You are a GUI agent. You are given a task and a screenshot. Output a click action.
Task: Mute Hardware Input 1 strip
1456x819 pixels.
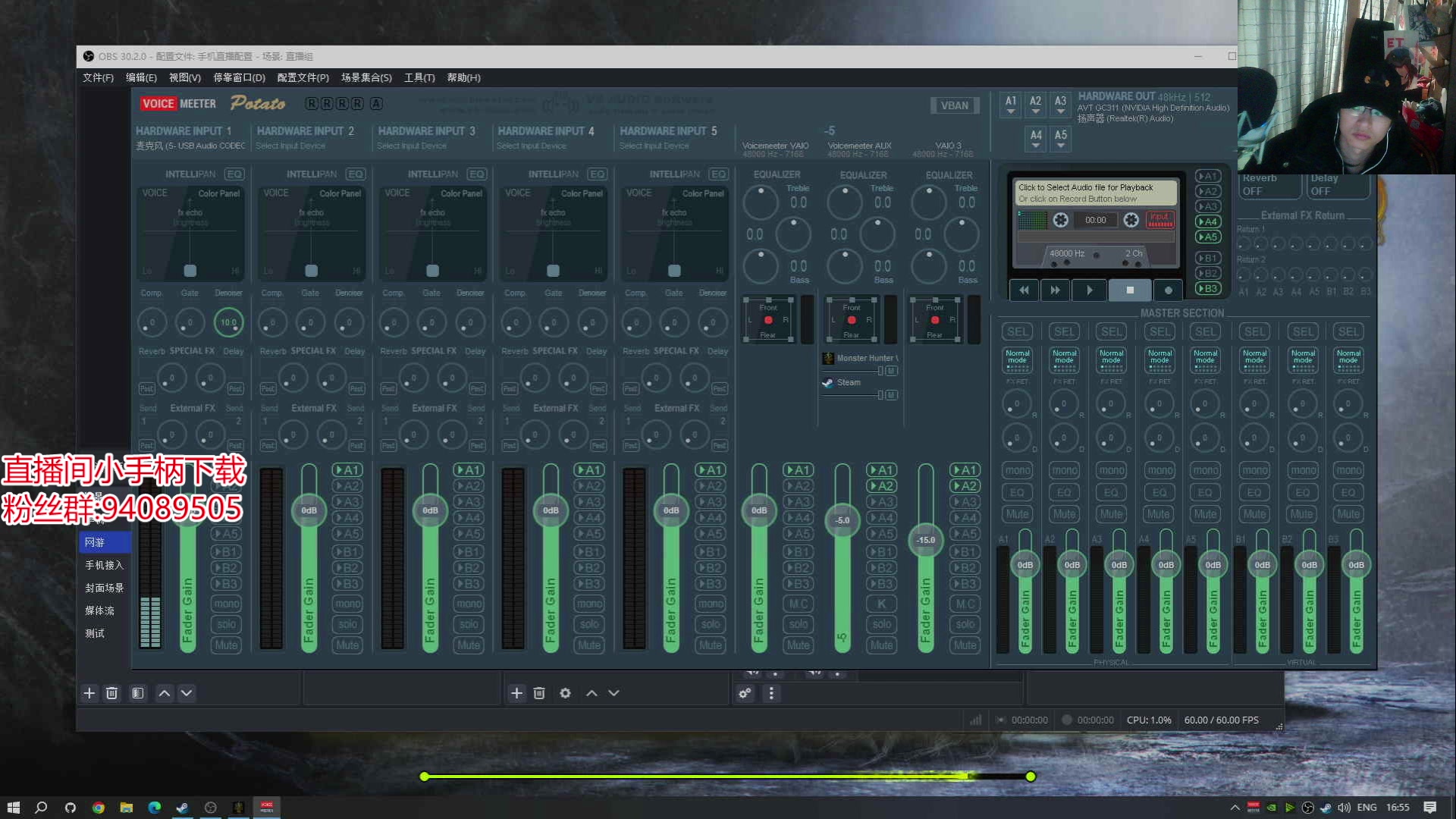click(x=226, y=645)
